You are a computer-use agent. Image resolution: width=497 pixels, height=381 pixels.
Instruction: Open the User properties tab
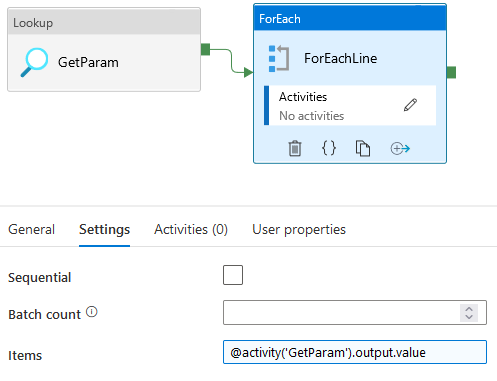pos(299,229)
